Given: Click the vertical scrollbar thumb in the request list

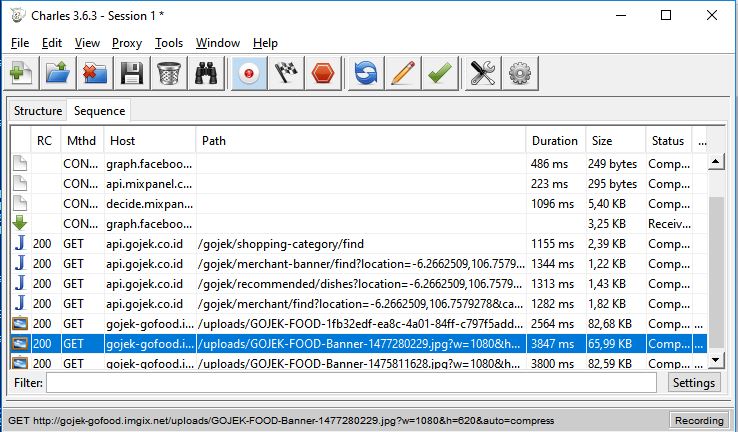Looking at the screenshot, I should (x=715, y=272).
